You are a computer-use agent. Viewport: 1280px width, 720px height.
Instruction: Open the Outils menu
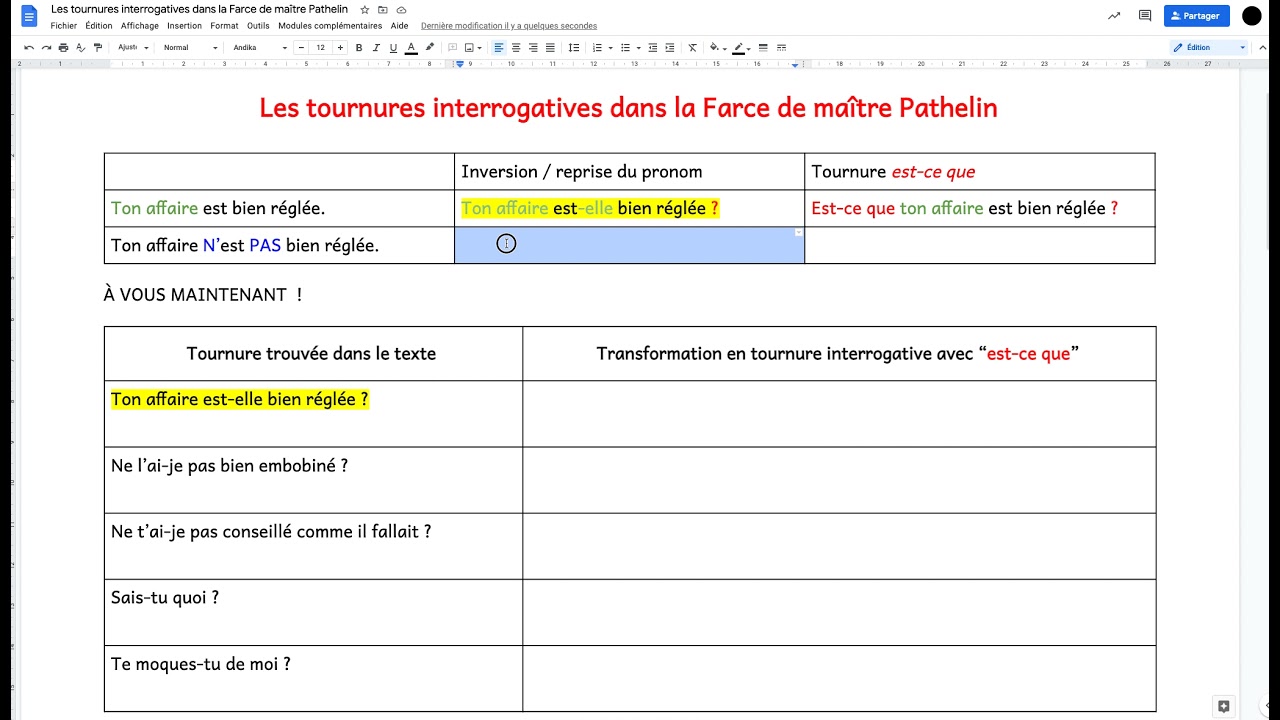[258, 26]
